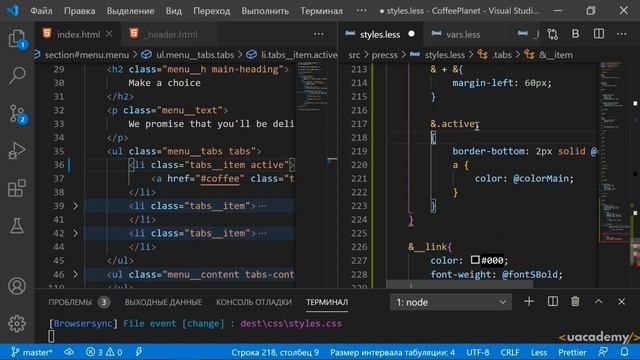
Task: Expand folded code at line 39
Action: [x=76, y=206]
